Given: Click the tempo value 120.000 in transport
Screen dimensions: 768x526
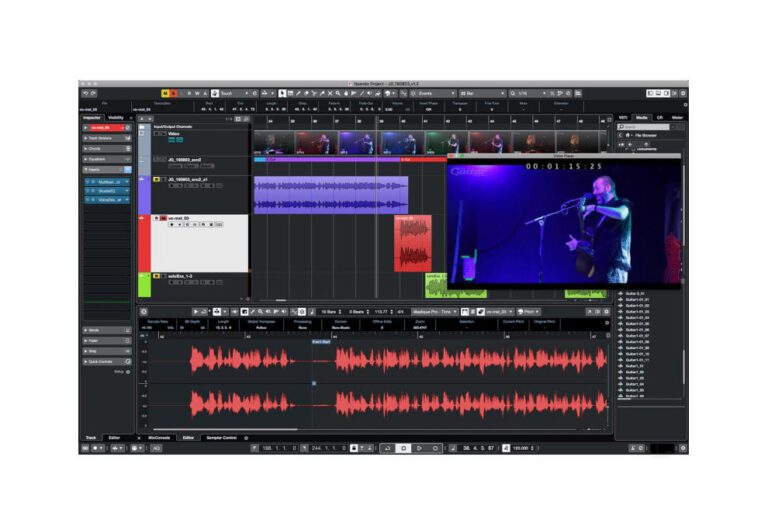Looking at the screenshot, I should 522,448.
